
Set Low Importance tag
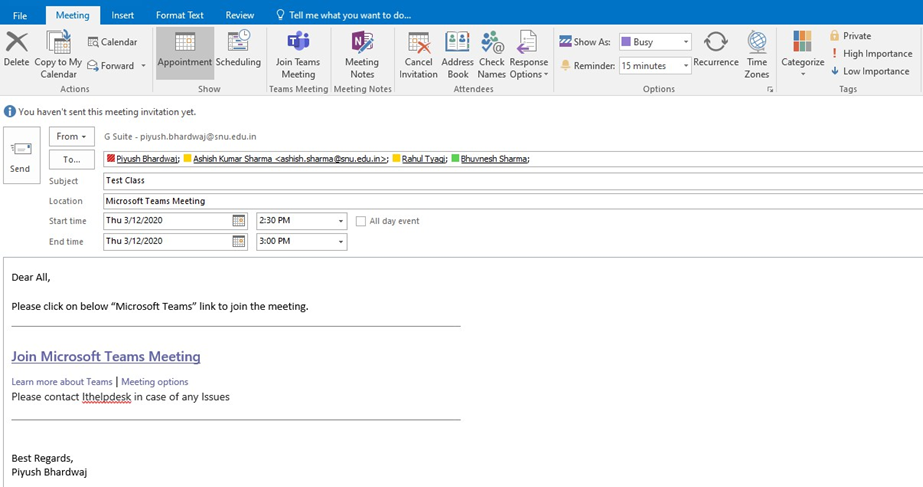[x=870, y=71]
